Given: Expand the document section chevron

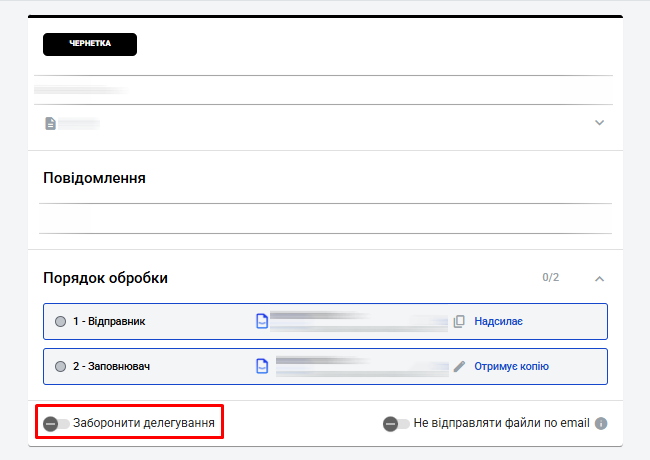Looking at the screenshot, I should (599, 123).
